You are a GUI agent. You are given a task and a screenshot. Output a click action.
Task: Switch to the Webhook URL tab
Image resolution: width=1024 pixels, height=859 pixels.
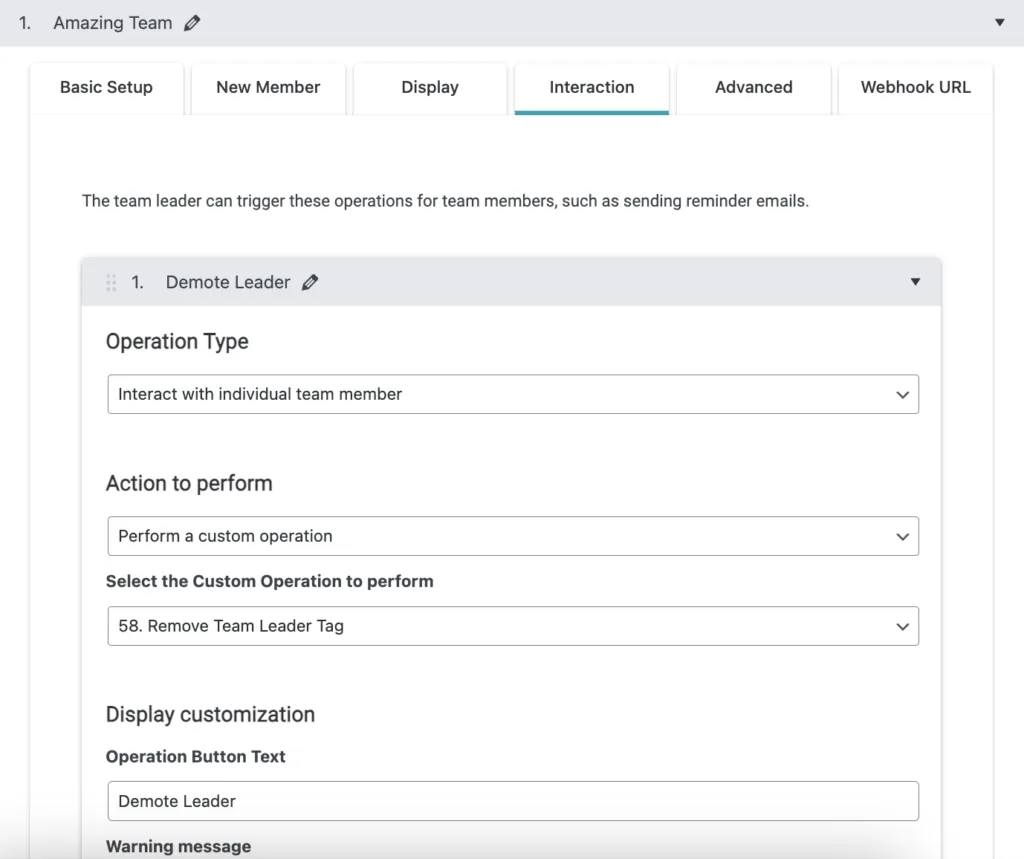915,87
